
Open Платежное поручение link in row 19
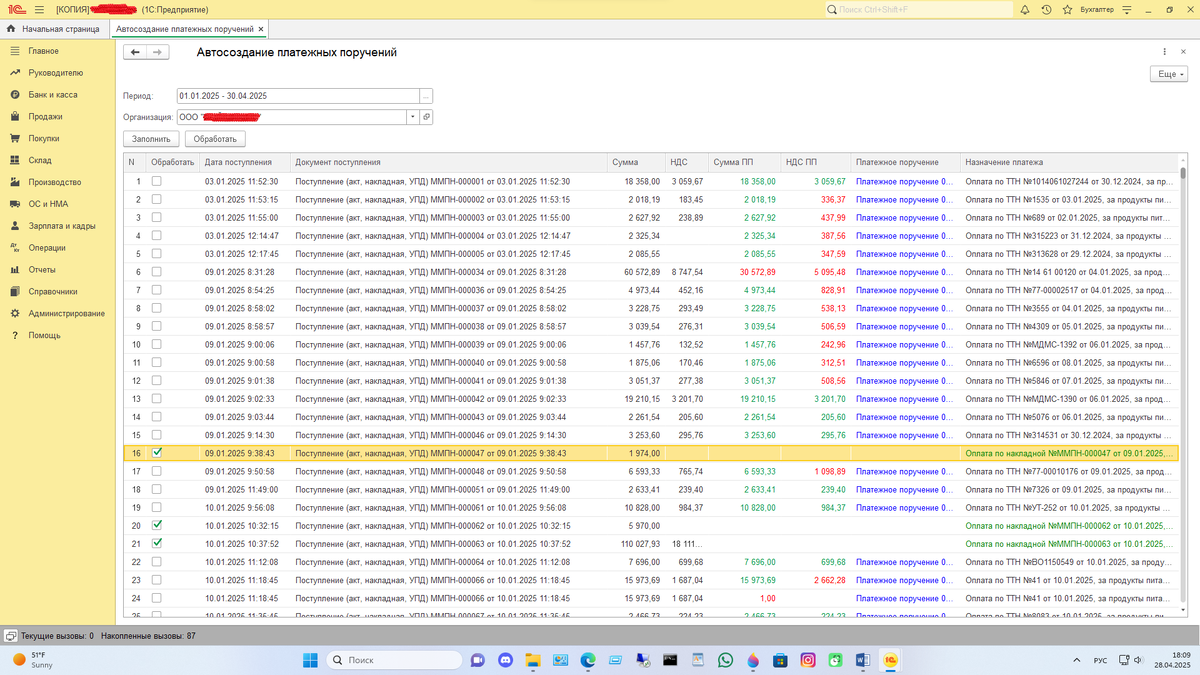click(904, 507)
